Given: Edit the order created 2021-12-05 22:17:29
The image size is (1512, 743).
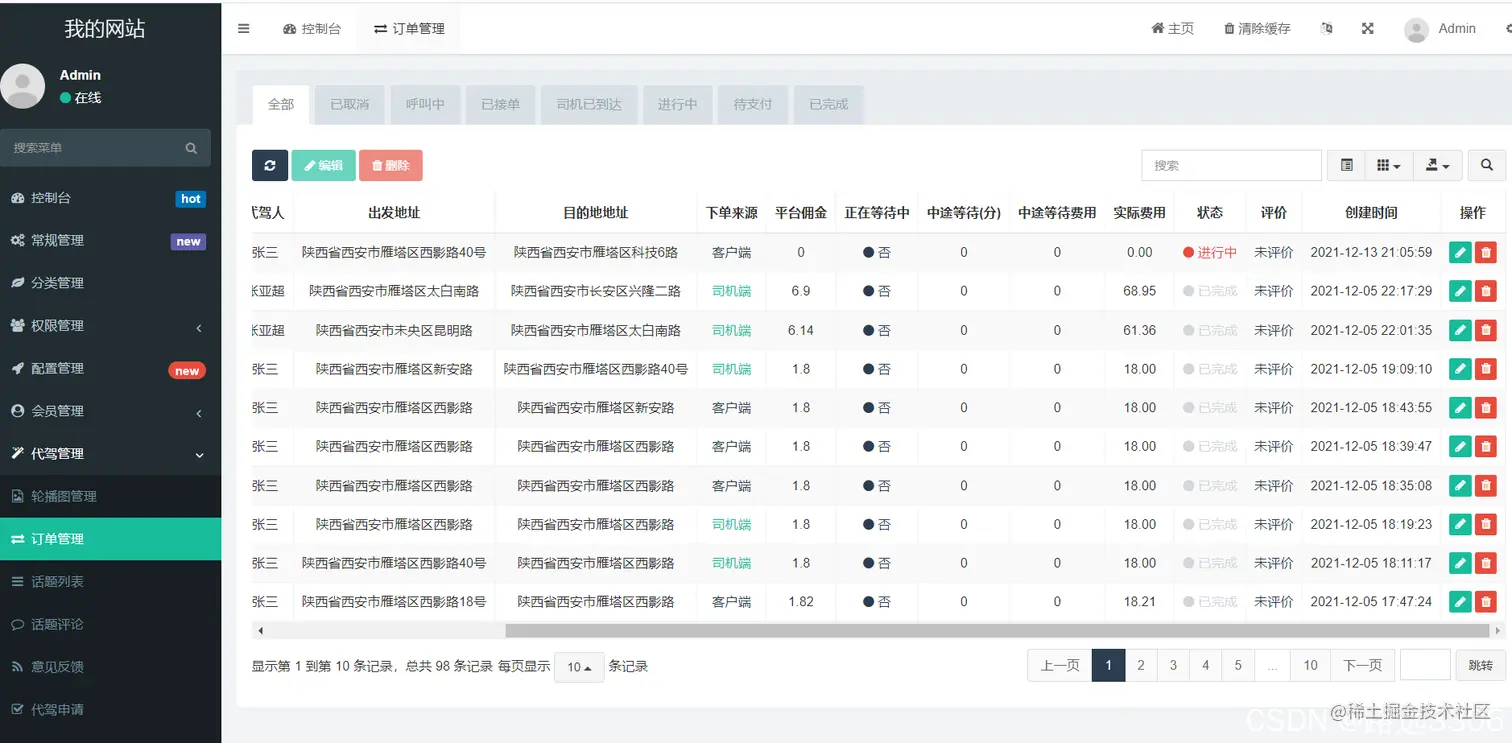Looking at the screenshot, I should (1460, 292).
